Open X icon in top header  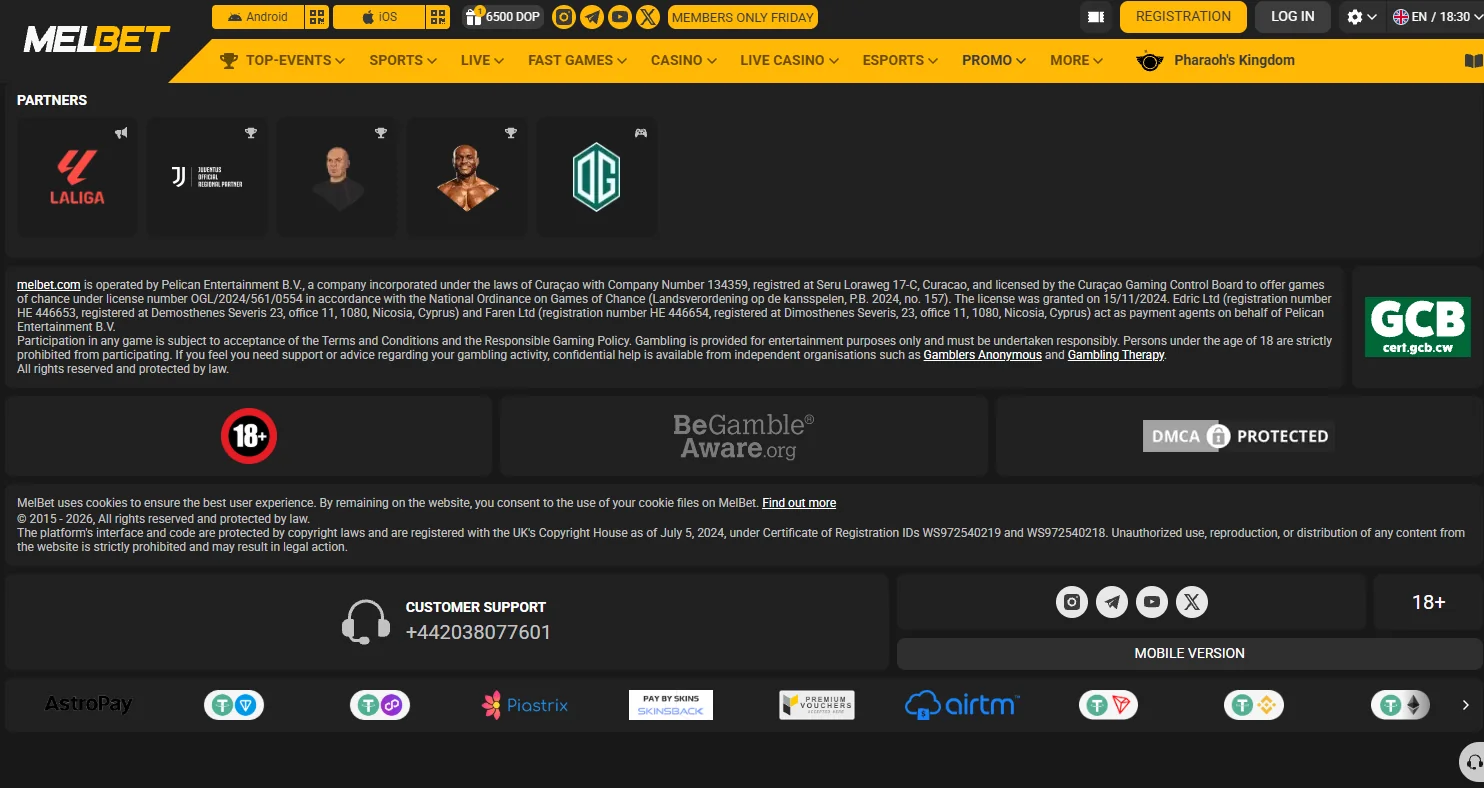(648, 17)
